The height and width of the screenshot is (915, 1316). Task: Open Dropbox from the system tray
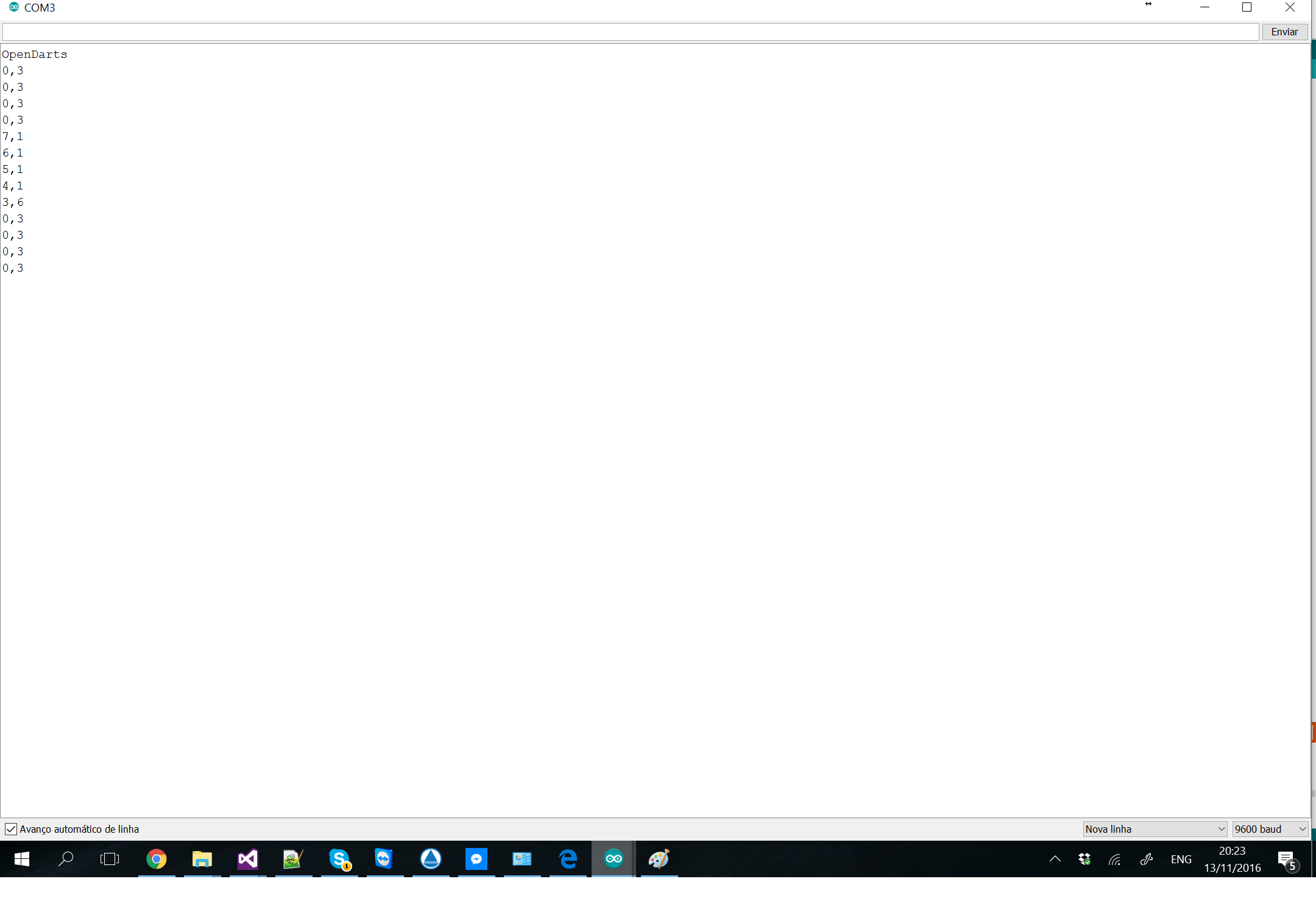tap(1084, 859)
